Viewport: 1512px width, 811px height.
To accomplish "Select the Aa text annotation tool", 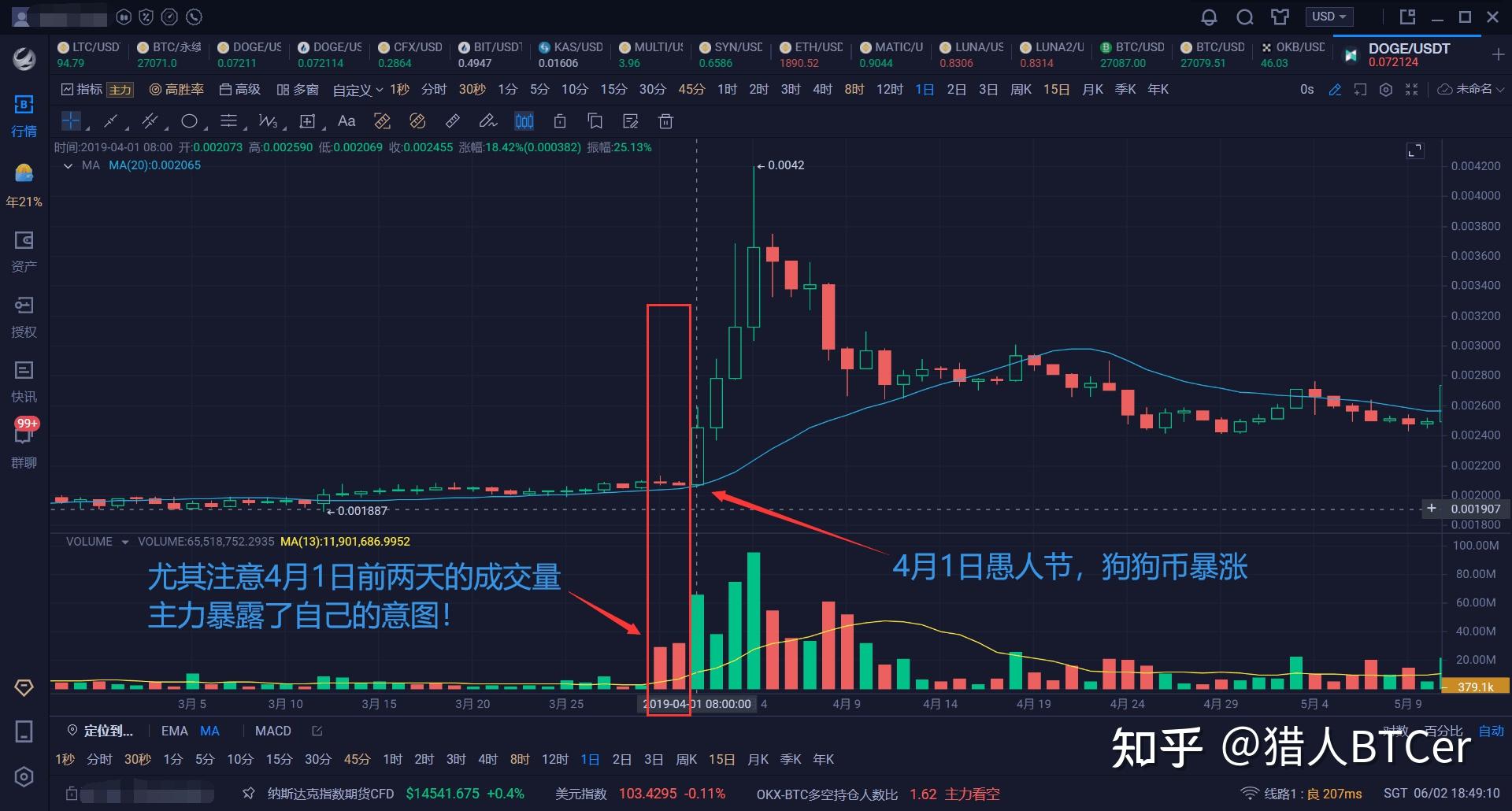I will 346,120.
